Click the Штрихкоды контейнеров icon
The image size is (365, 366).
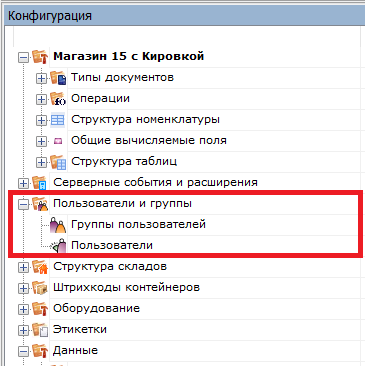tap(40, 288)
